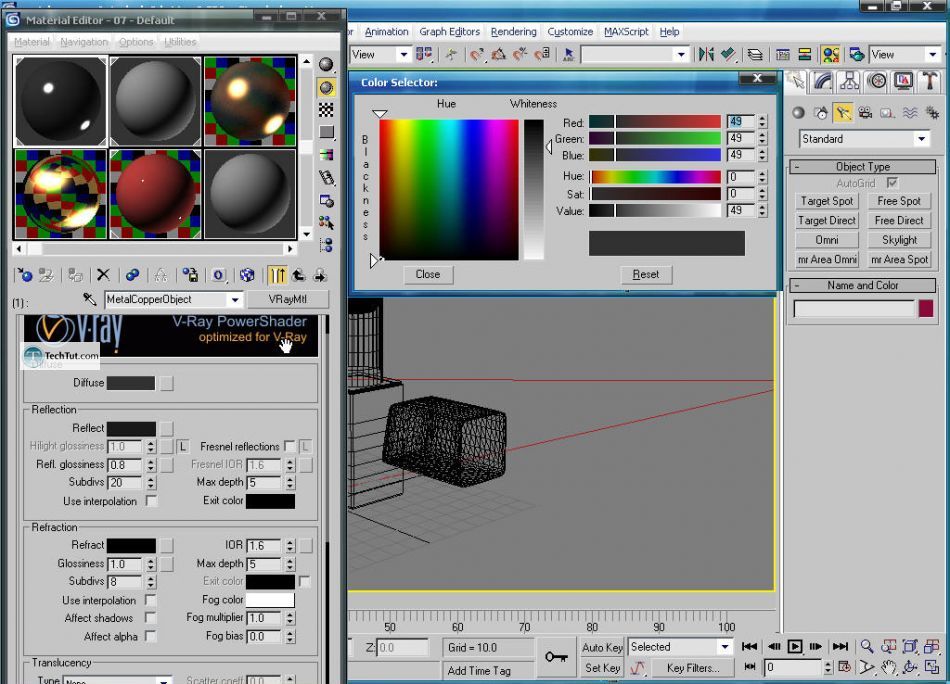950x684 pixels.
Task: Open the Animation menu
Action: point(387,32)
